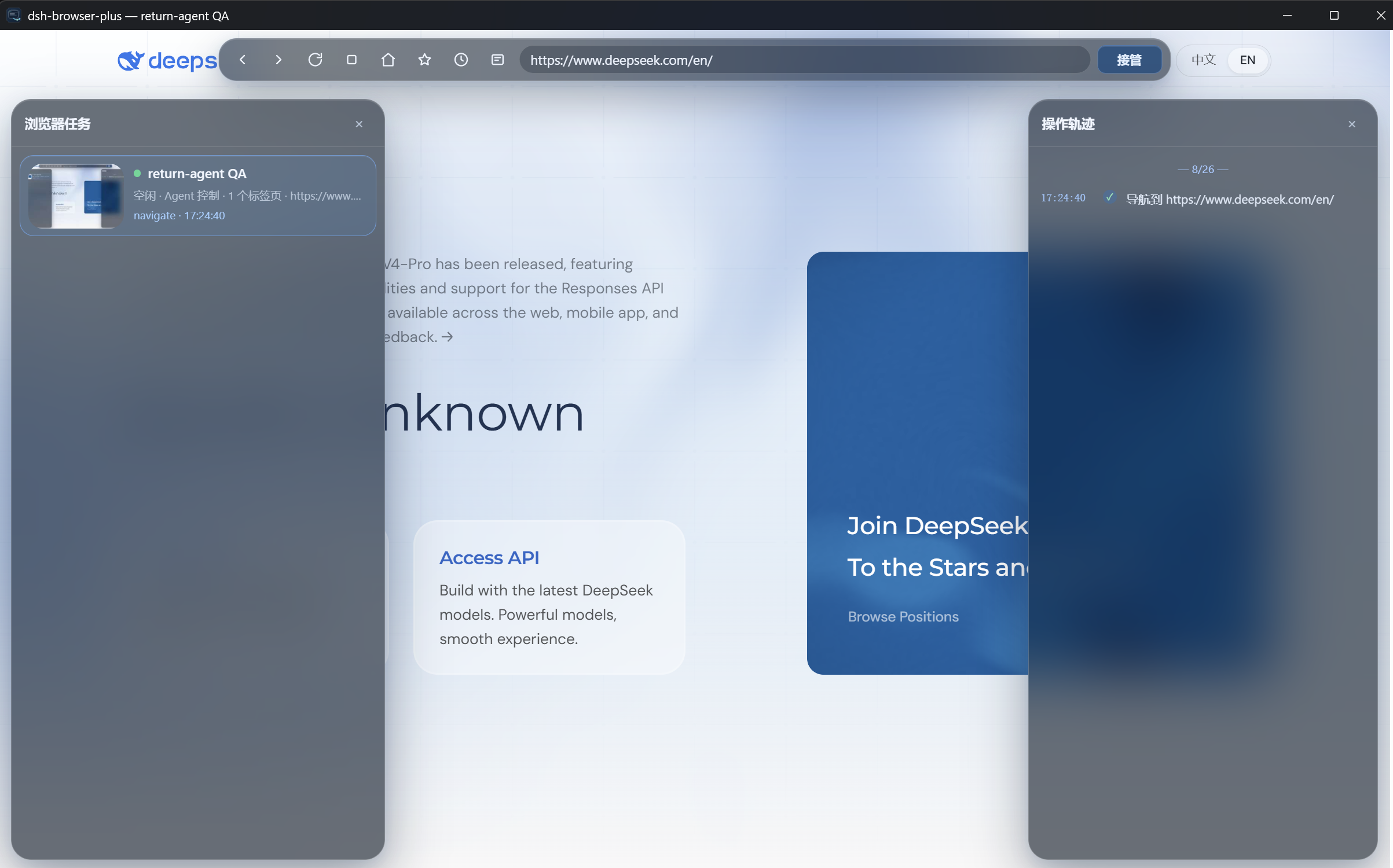Minimize the dsh-browser-plus window
Screen dimensions: 1393x868
tap(1287, 15)
